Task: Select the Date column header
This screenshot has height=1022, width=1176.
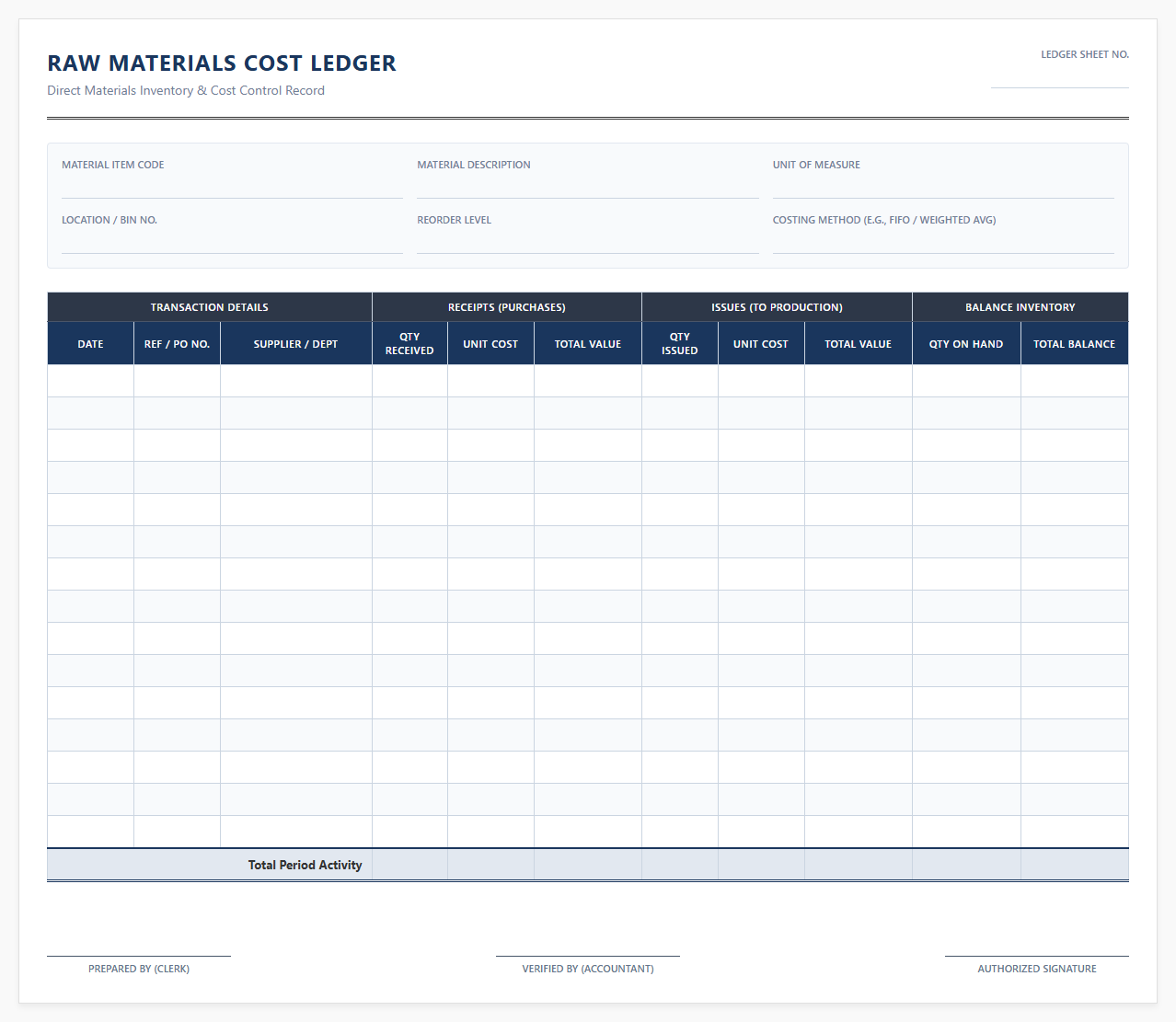Action: [x=90, y=344]
